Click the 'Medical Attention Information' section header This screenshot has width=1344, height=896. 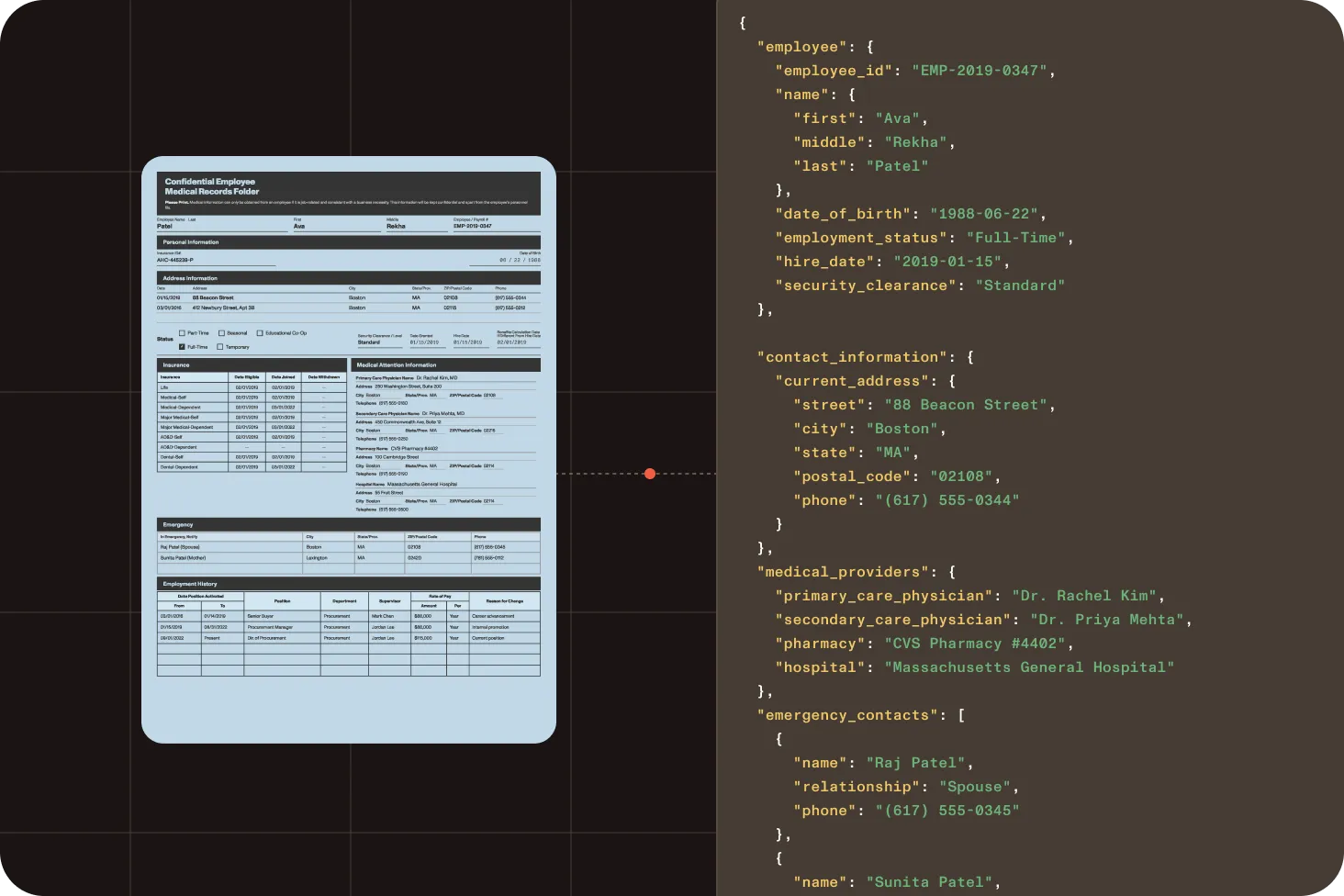(446, 364)
